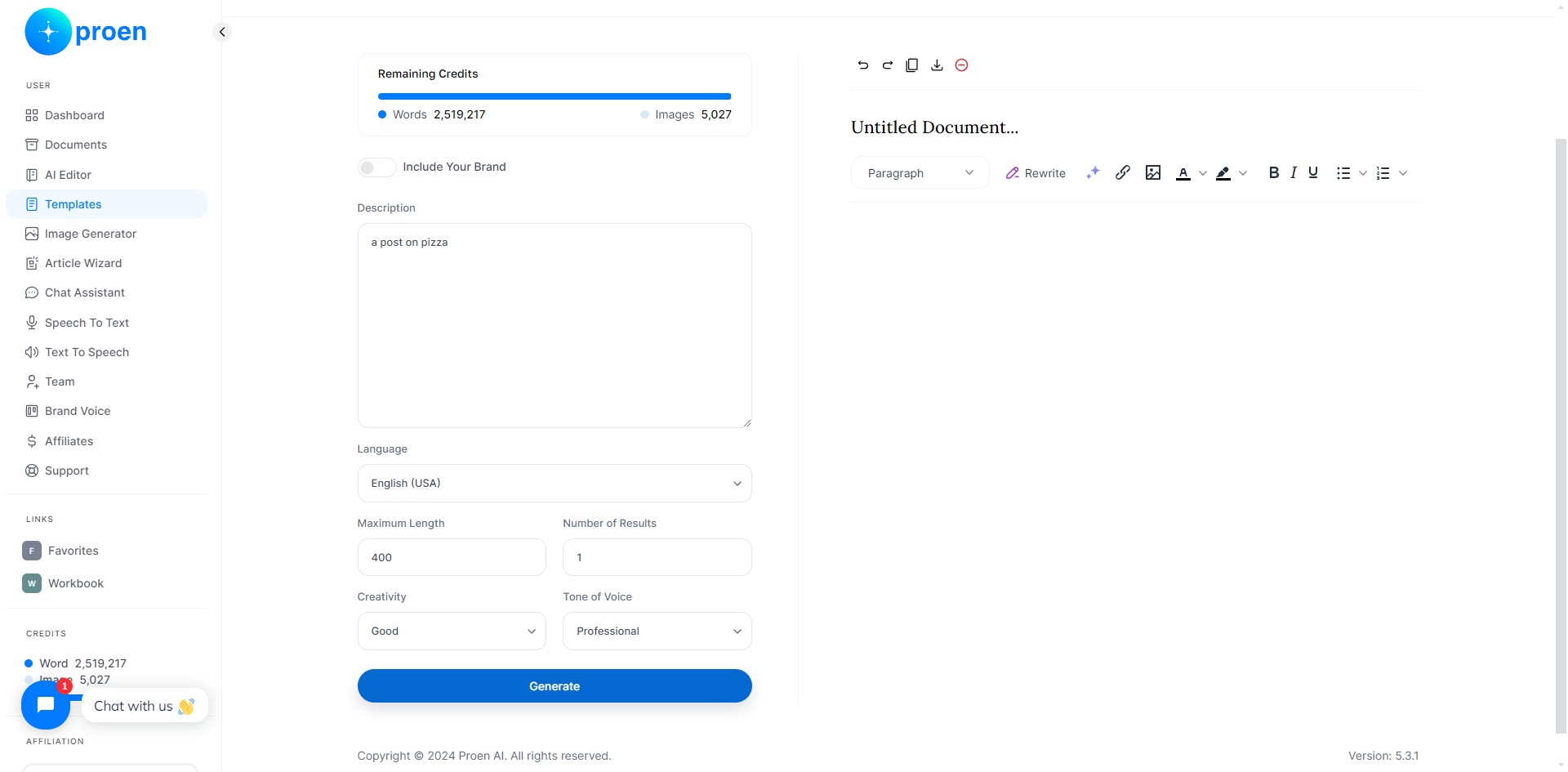Click the Version: 5.3.1 footer text
Viewport: 1568px width, 772px height.
pyautogui.click(x=1383, y=756)
